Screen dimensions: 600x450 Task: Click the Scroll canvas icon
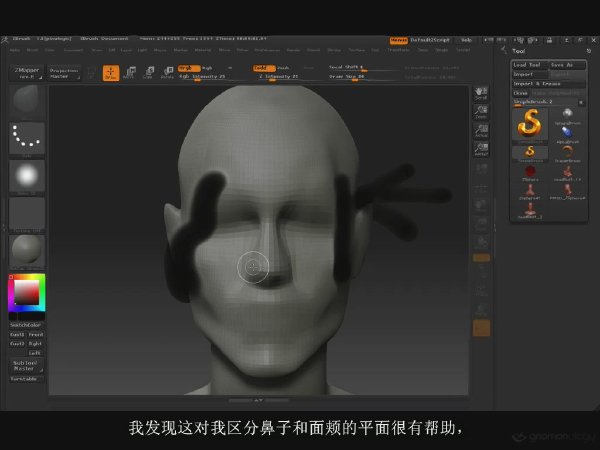[481, 93]
